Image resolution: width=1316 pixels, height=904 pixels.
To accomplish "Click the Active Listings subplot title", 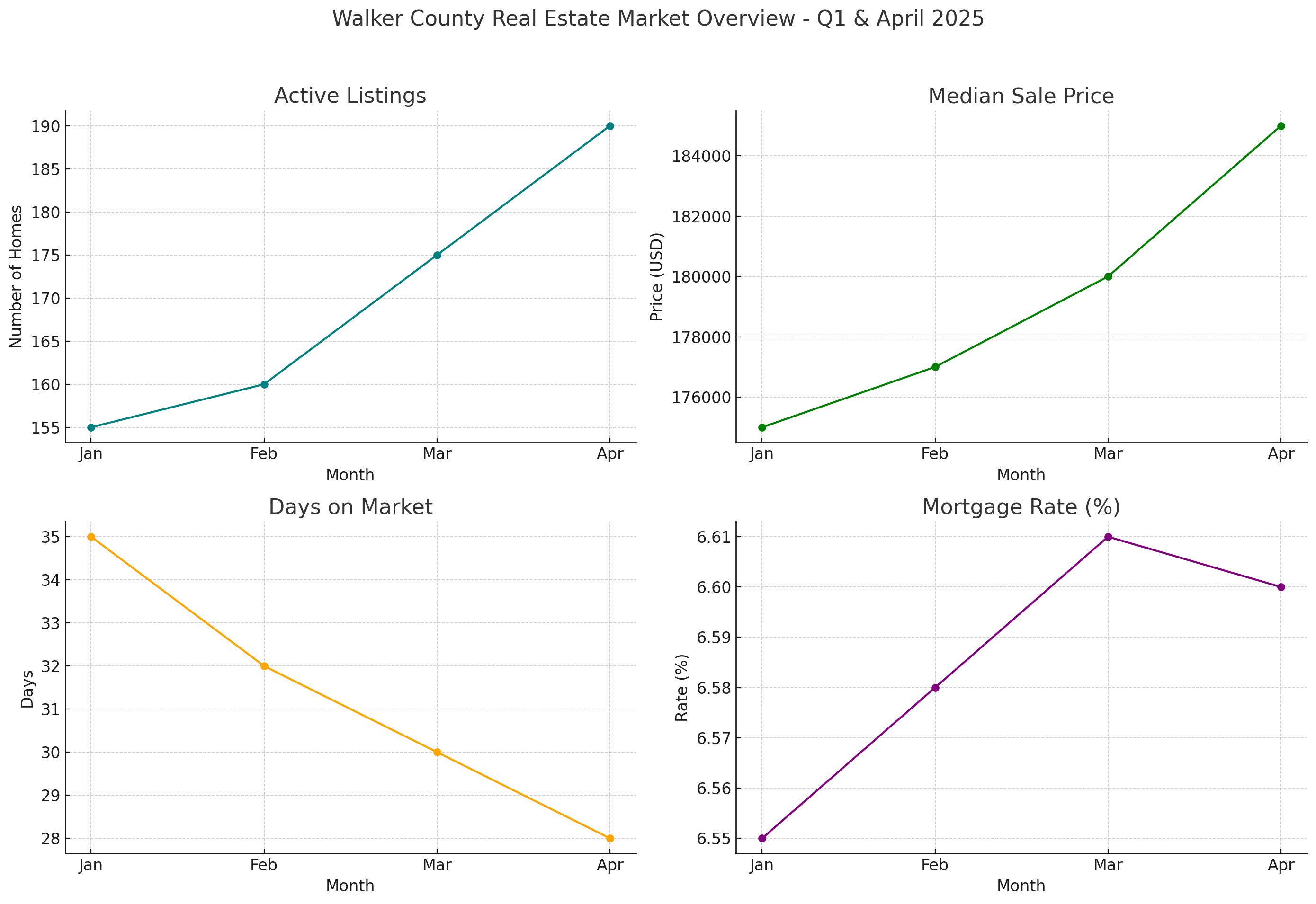I will tap(350, 95).
